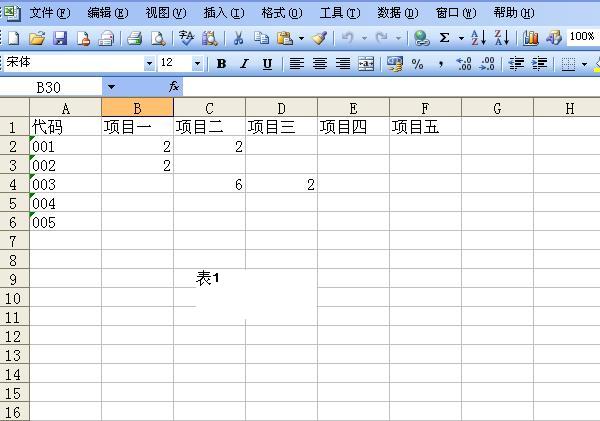Select column B header
This screenshot has width=600, height=421.
coord(137,108)
